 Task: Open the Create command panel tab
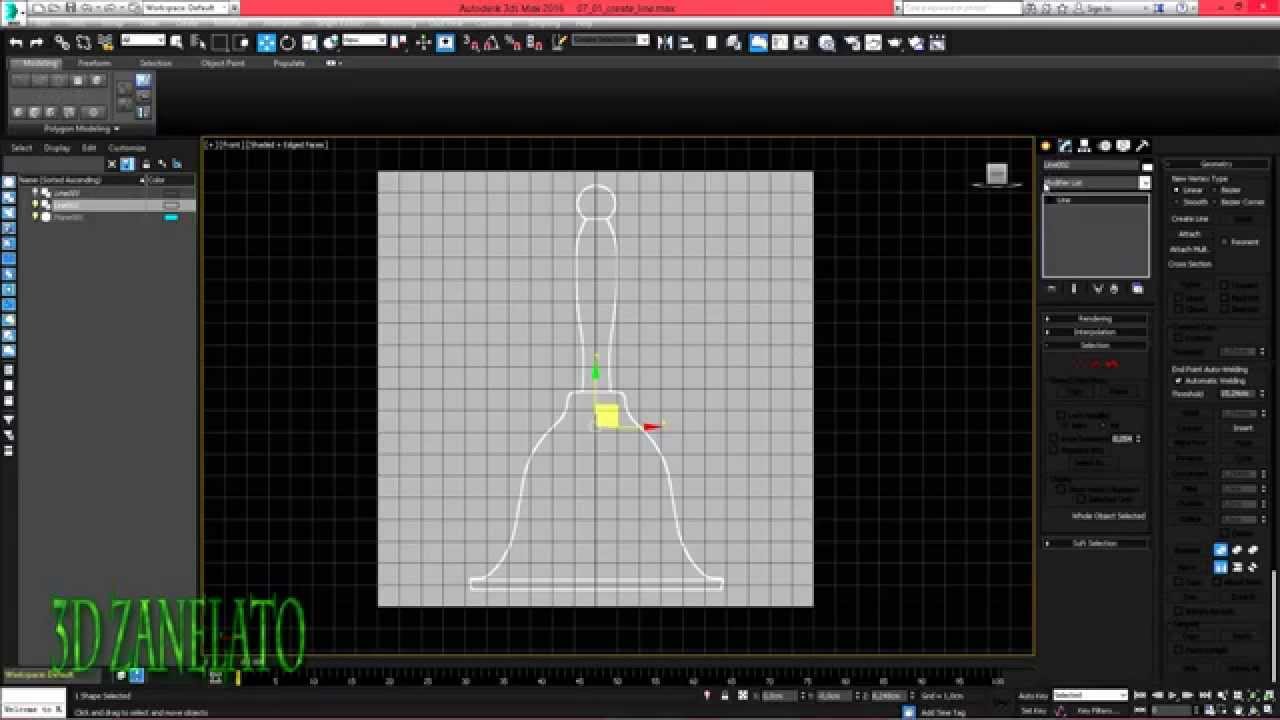click(1047, 146)
